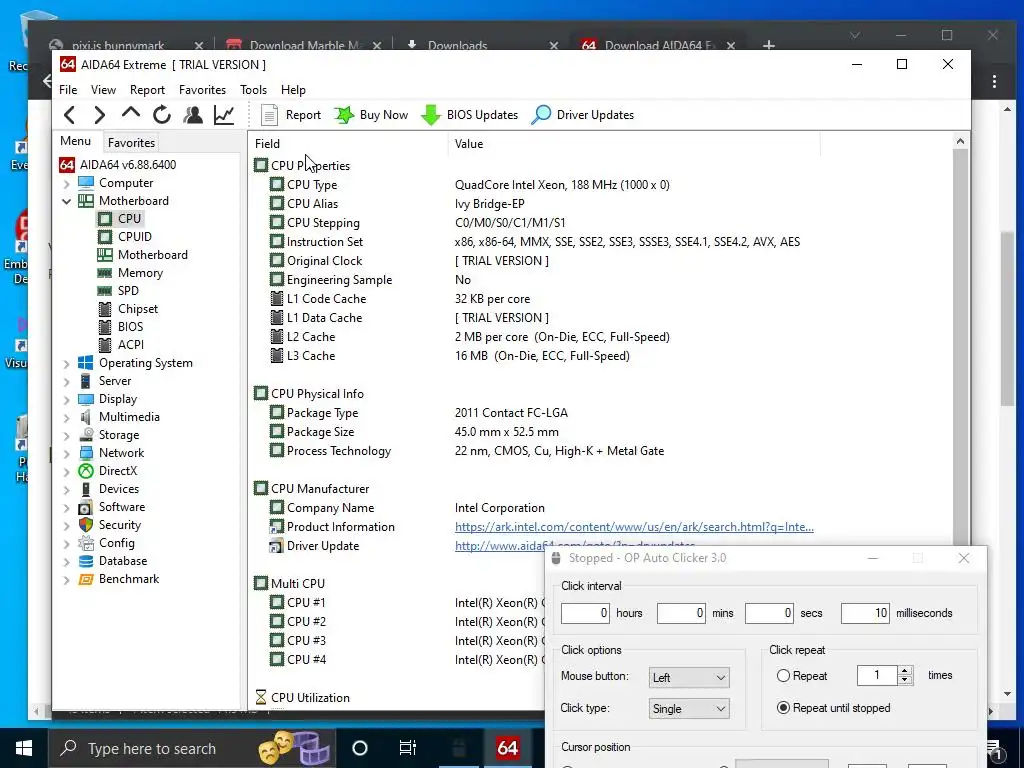1024x768 pixels.
Task: Open the Mouse button dropdown showing Left
Action: (x=689, y=677)
